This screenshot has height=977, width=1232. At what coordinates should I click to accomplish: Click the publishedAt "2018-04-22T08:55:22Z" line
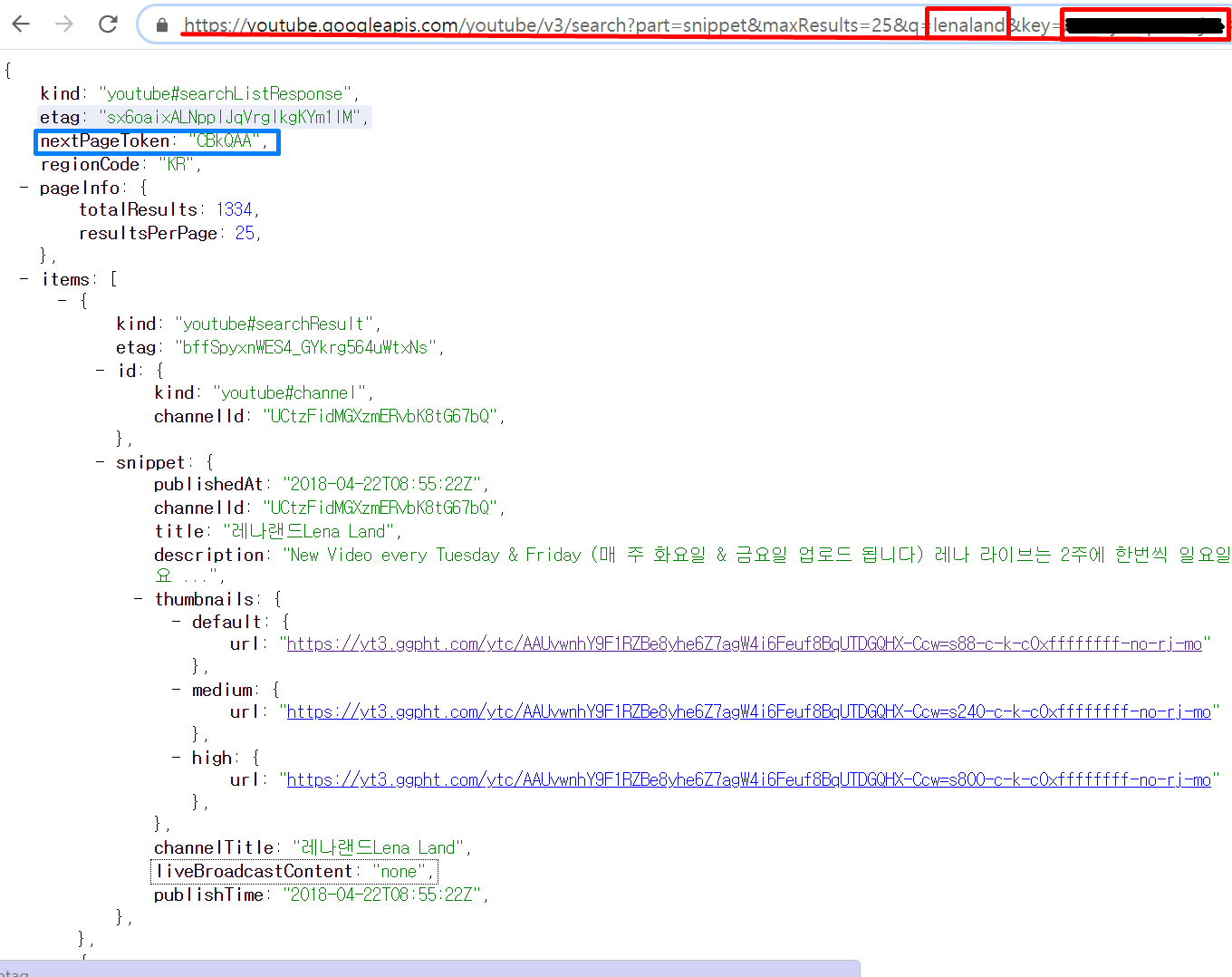(x=321, y=484)
